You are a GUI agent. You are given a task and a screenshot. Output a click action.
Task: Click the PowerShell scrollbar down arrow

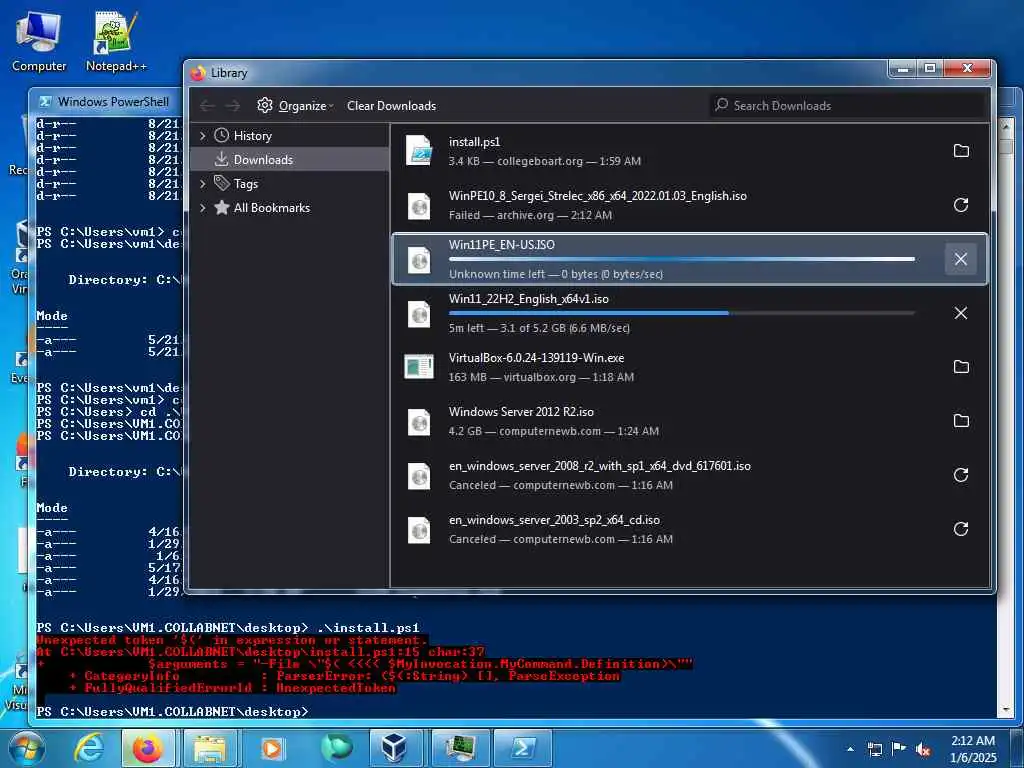[1006, 709]
